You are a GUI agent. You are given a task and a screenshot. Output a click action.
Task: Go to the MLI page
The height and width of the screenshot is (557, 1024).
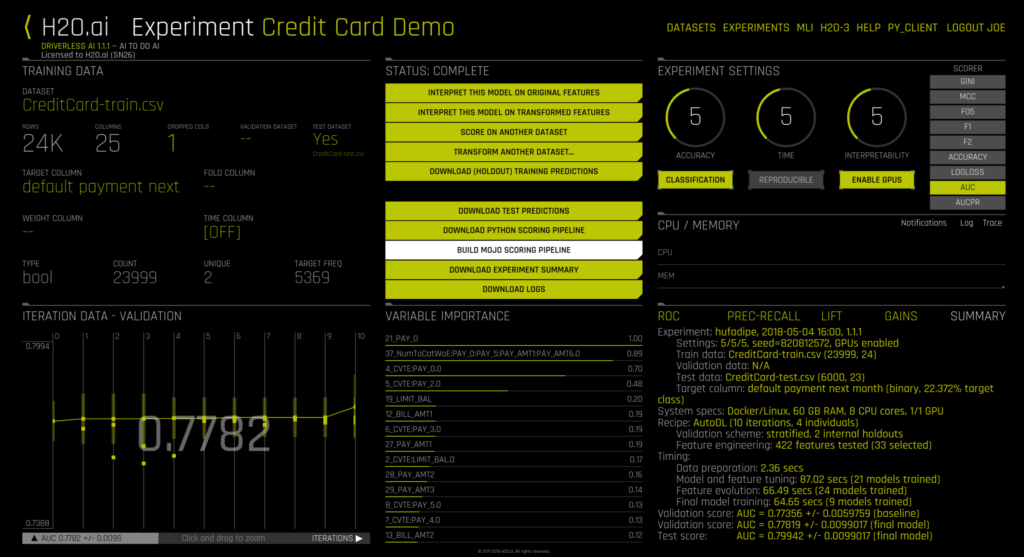point(805,28)
